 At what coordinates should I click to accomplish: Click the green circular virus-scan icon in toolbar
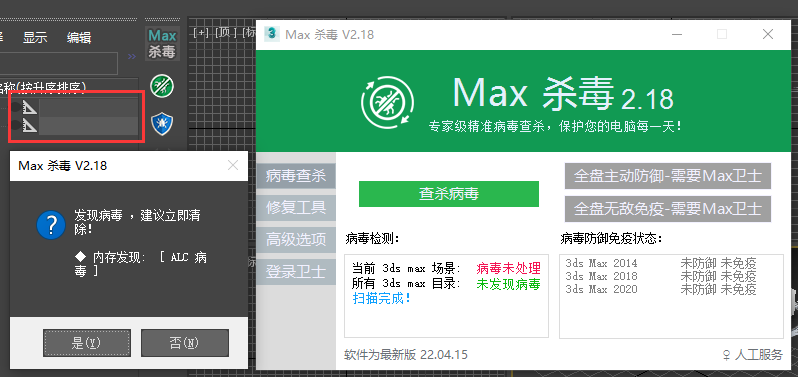coord(162,86)
